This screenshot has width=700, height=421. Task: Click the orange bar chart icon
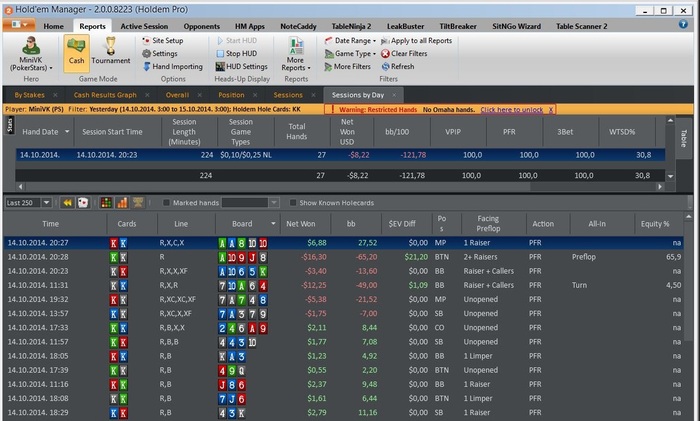[x=122, y=203]
